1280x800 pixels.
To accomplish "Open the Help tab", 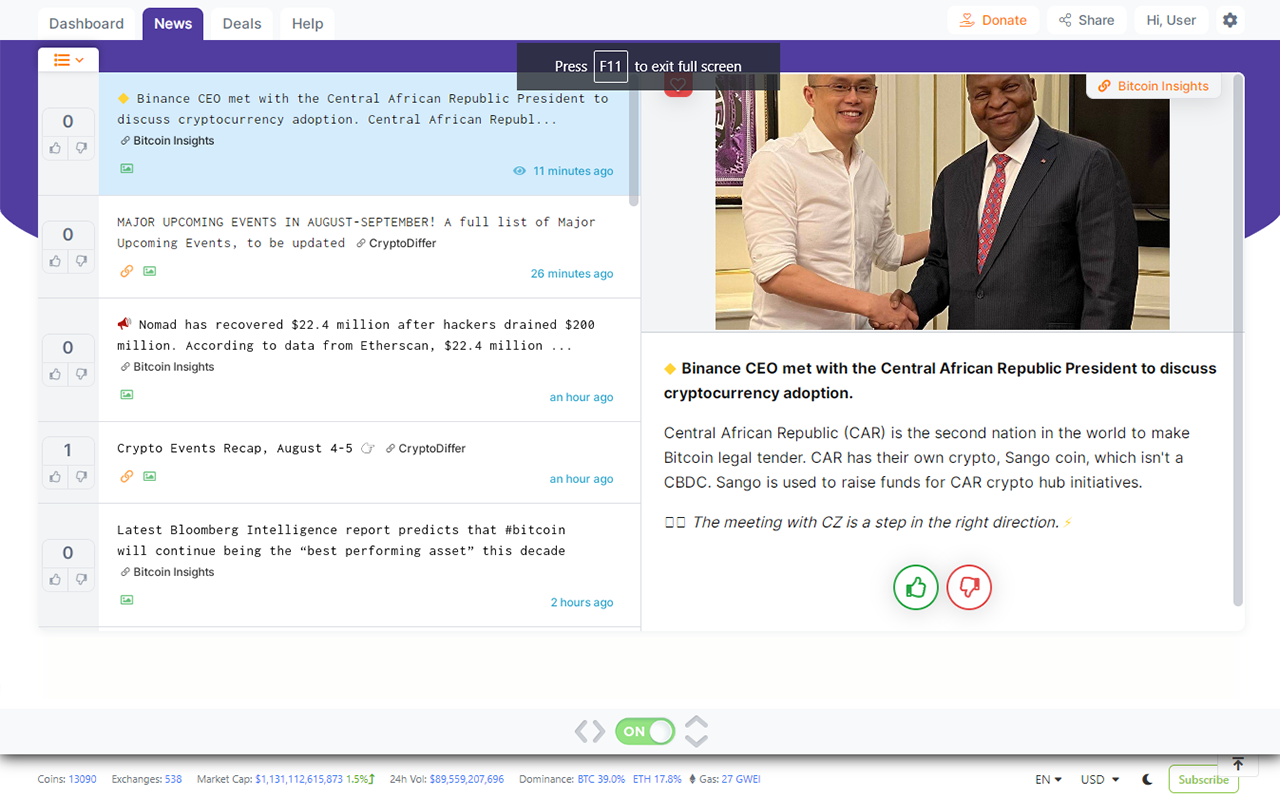I will (x=307, y=23).
